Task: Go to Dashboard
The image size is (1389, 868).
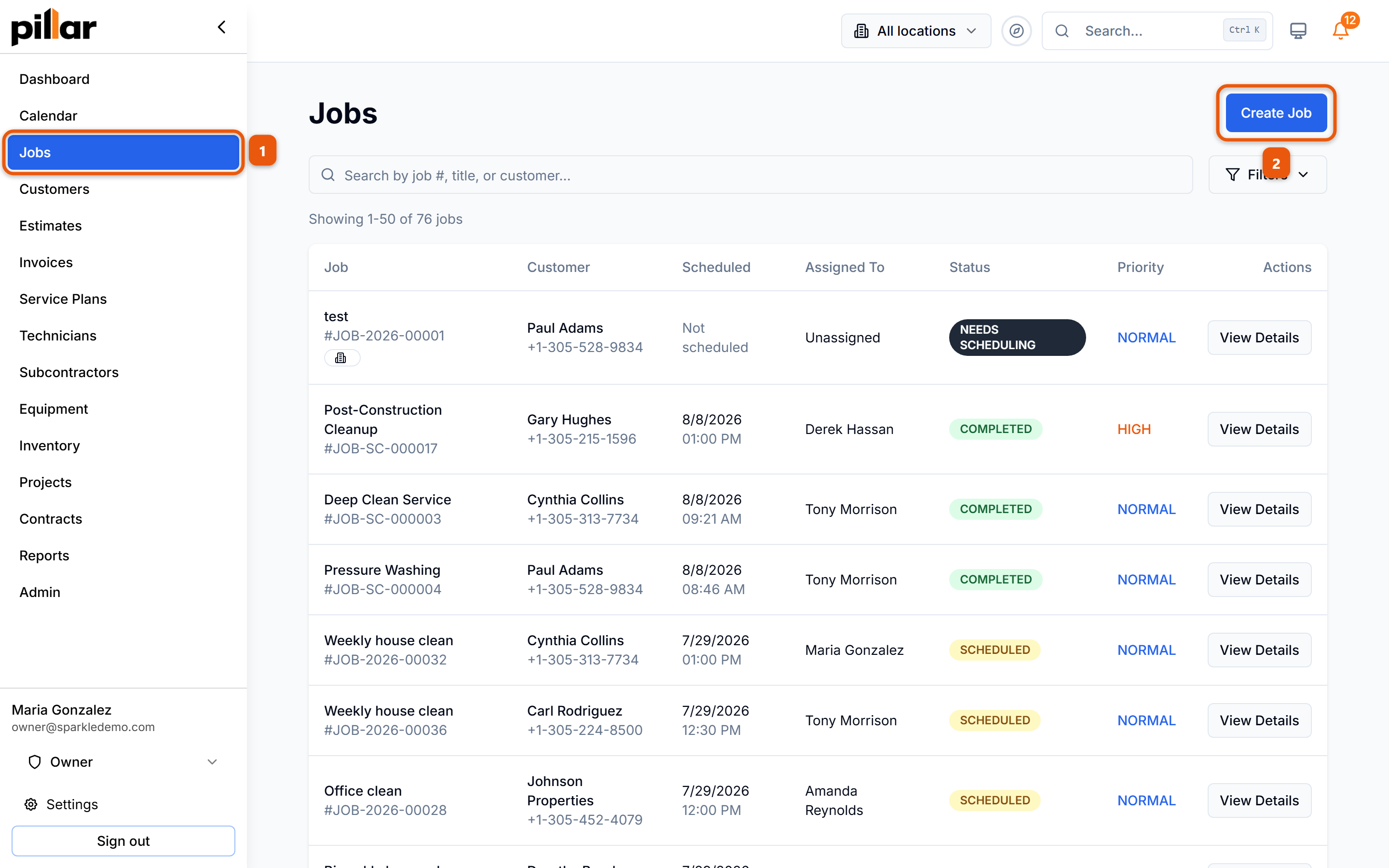Action: pos(54,79)
